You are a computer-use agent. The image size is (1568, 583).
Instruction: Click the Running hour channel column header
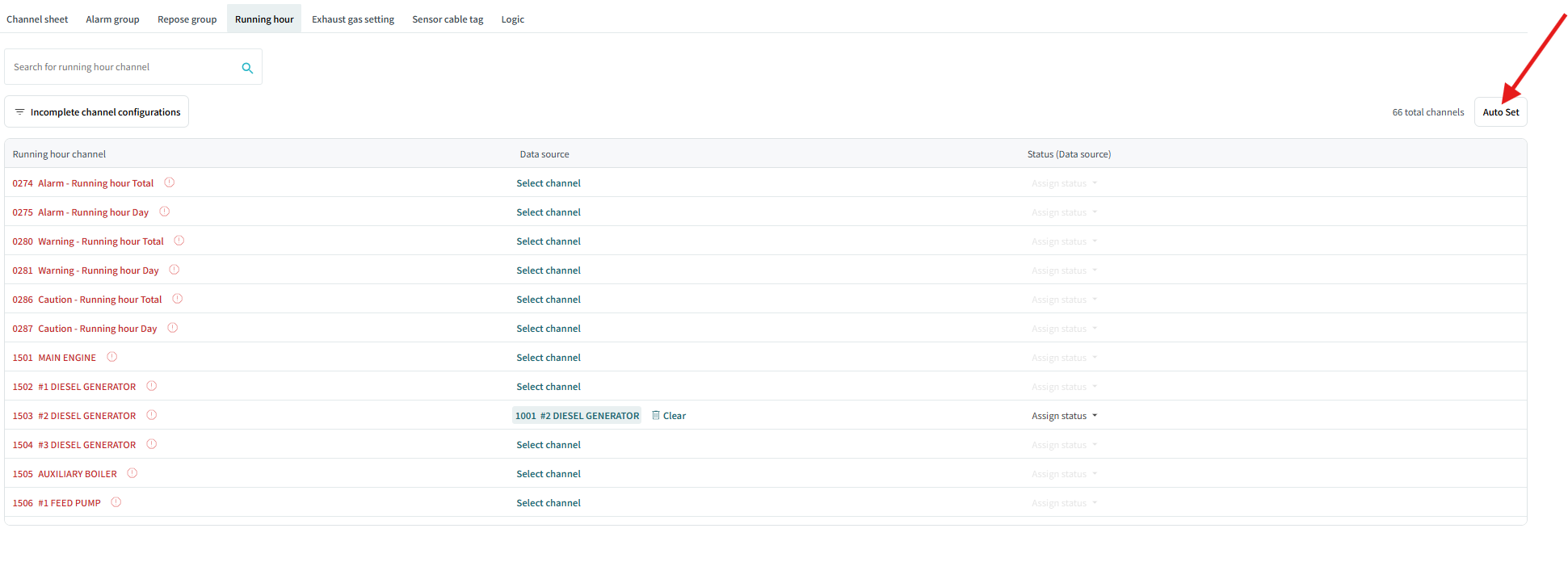(x=59, y=154)
